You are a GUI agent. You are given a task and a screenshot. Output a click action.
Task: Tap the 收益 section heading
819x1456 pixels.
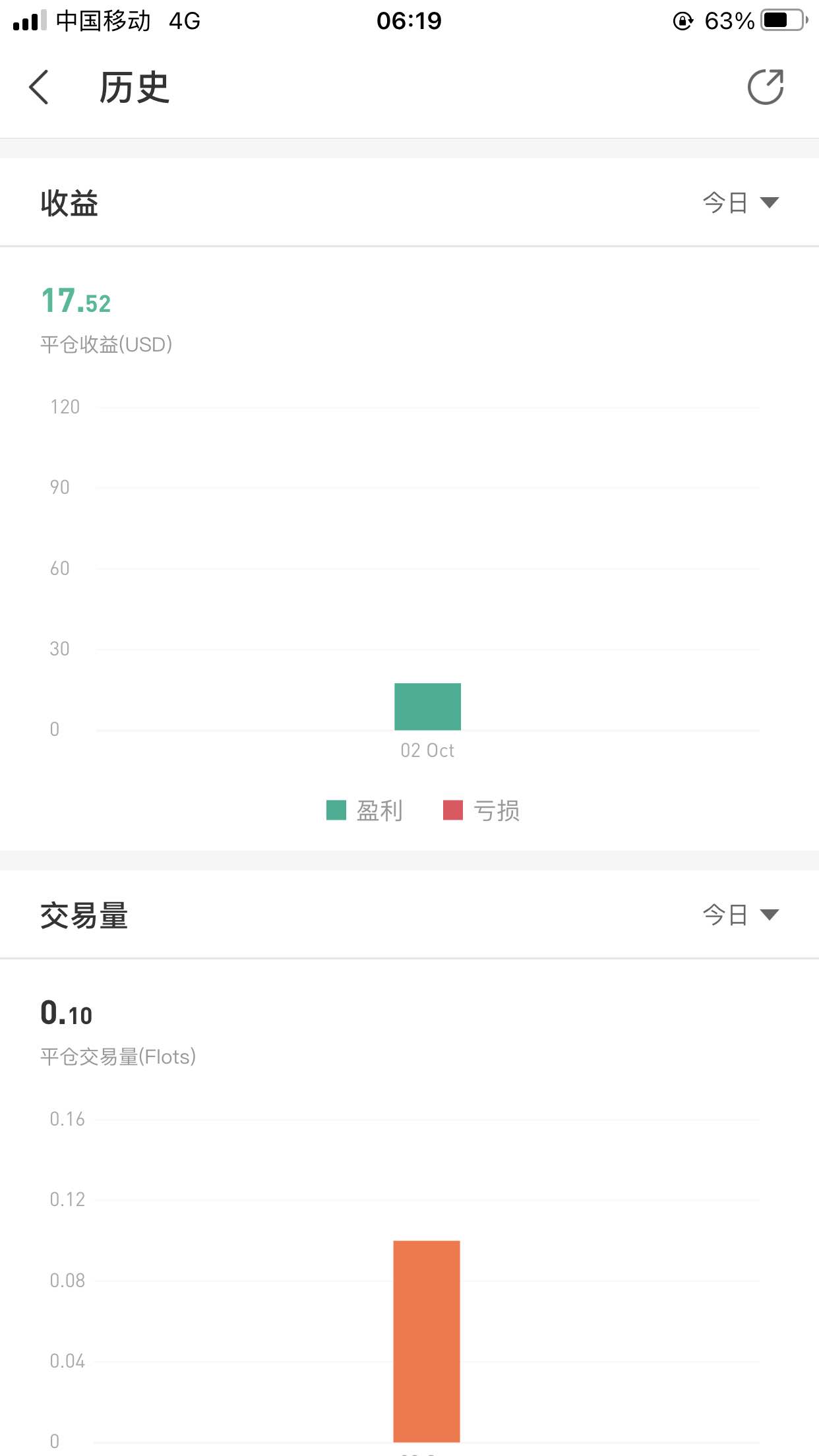(69, 203)
